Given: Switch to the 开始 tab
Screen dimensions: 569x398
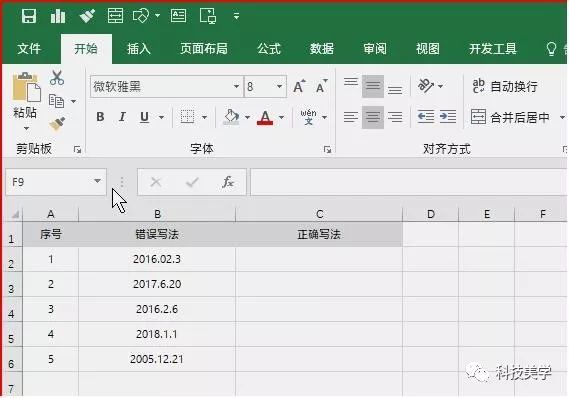Looking at the screenshot, I should tap(86, 48).
